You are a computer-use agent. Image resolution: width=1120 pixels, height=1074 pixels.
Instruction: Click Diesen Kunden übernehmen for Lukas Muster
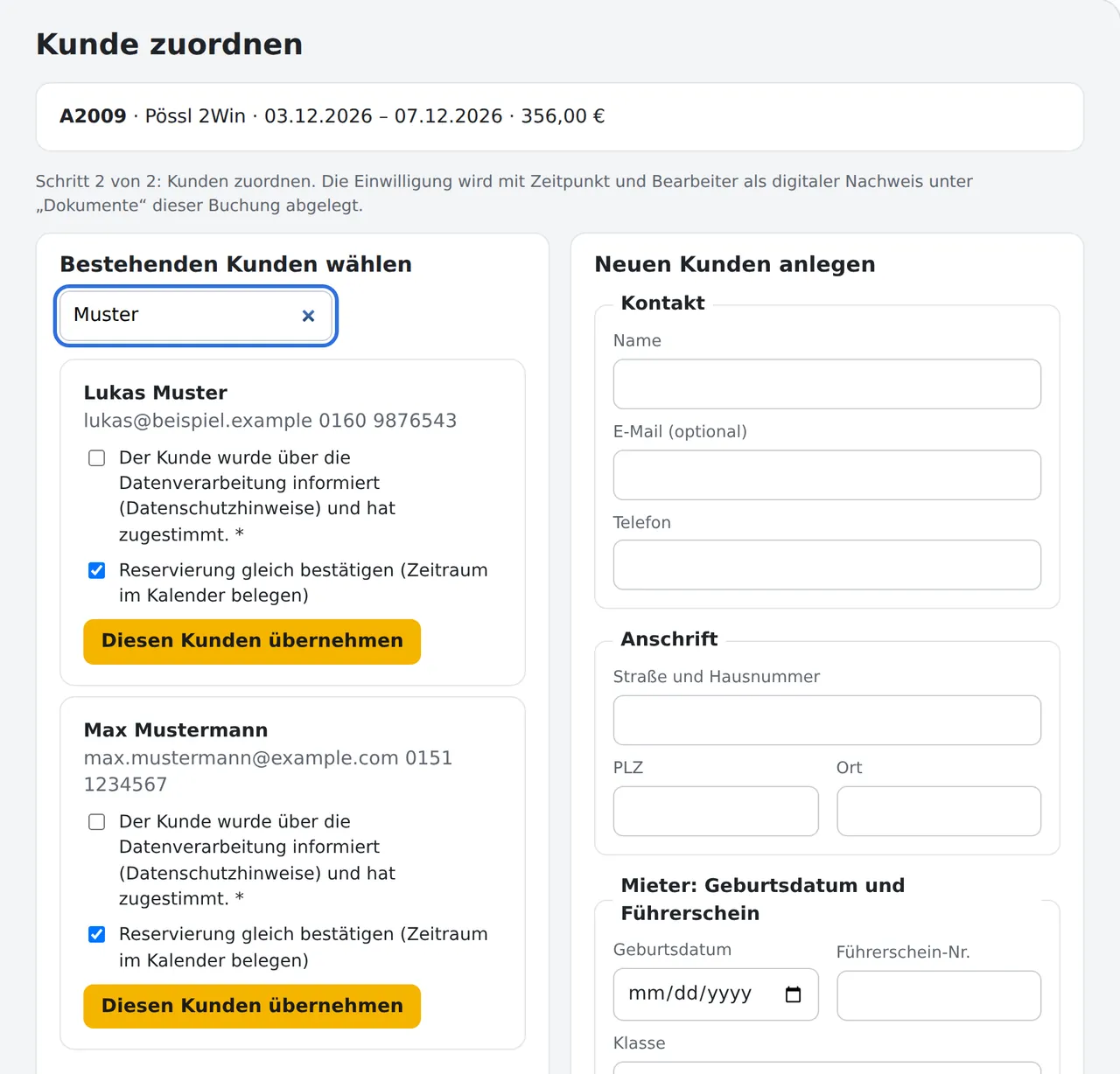[252, 641]
